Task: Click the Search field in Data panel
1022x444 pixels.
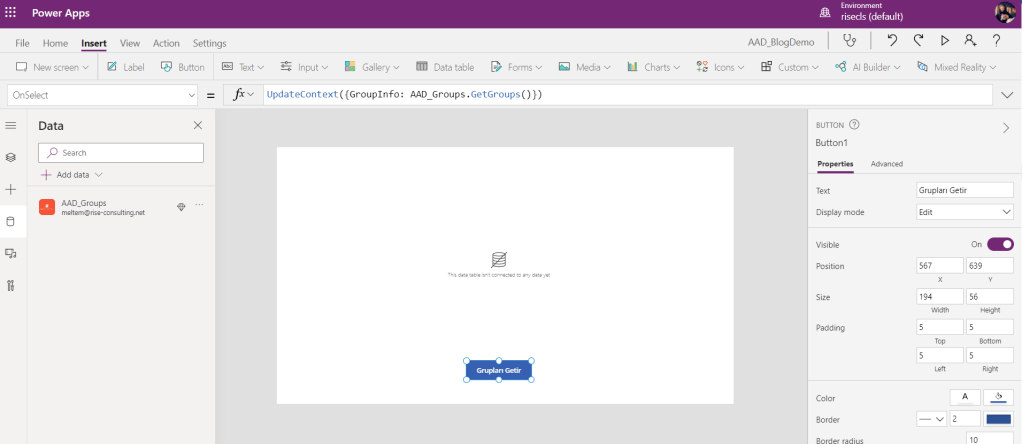Action: pyautogui.click(x=121, y=153)
